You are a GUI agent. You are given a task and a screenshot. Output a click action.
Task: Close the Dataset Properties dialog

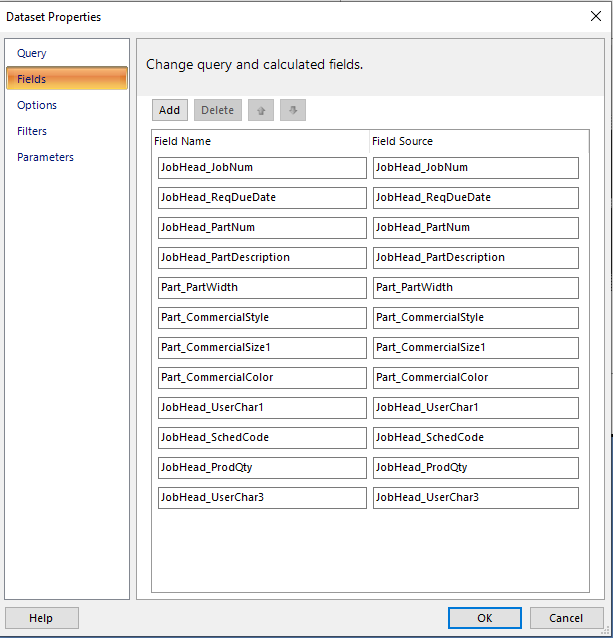click(596, 16)
